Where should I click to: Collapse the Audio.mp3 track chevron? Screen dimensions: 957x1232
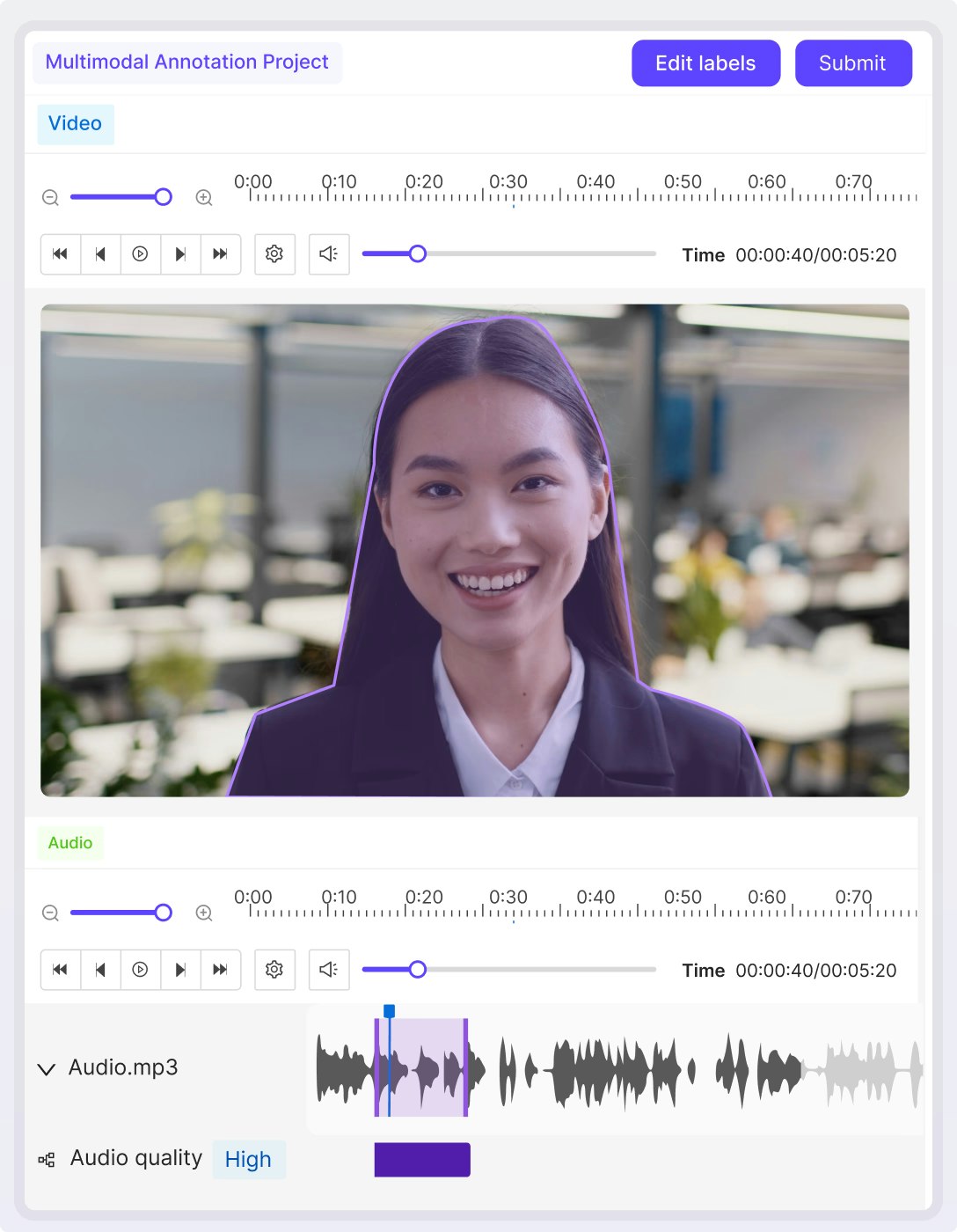click(46, 1069)
